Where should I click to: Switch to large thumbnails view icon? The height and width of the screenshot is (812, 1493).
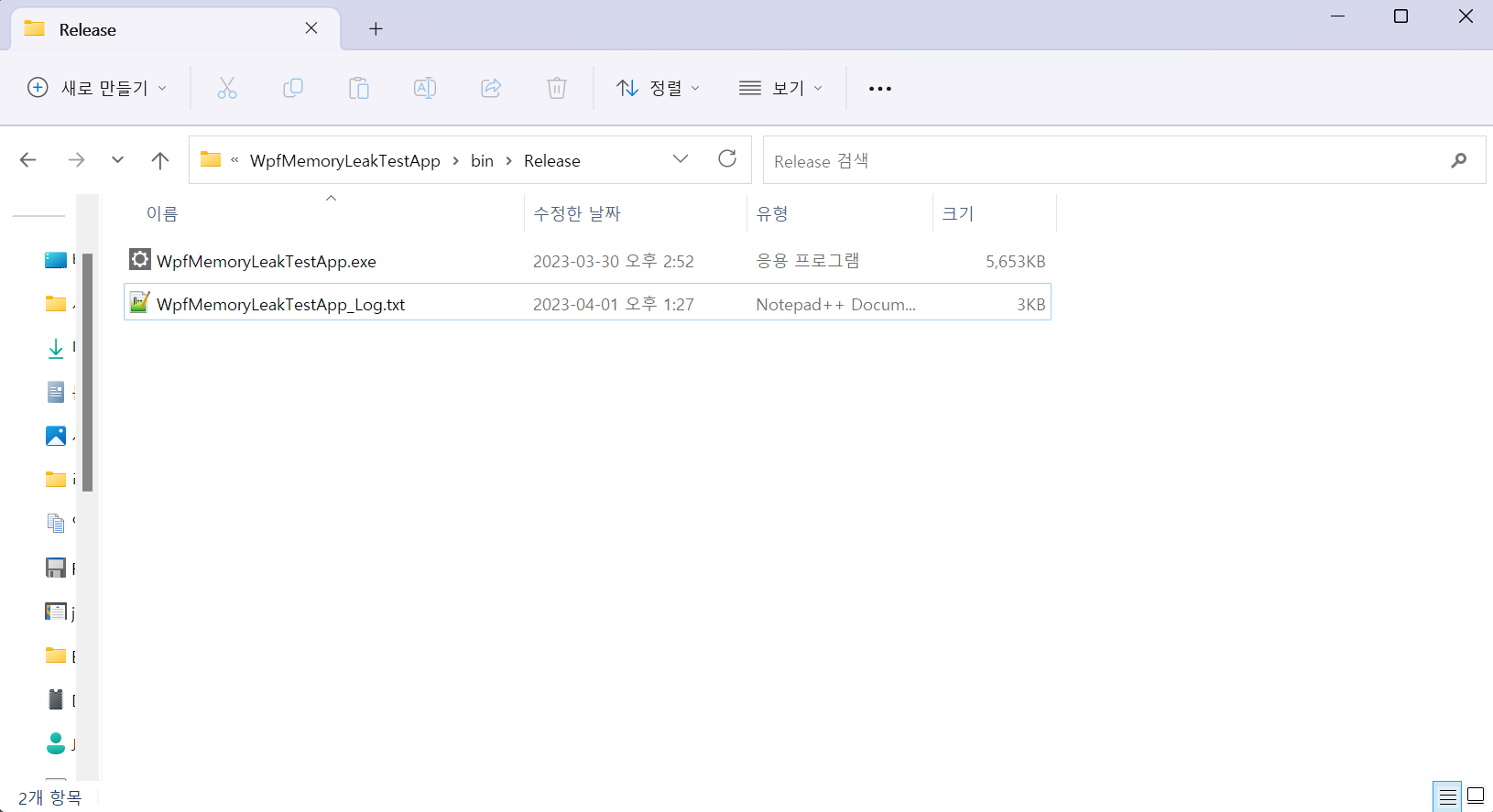(1476, 796)
